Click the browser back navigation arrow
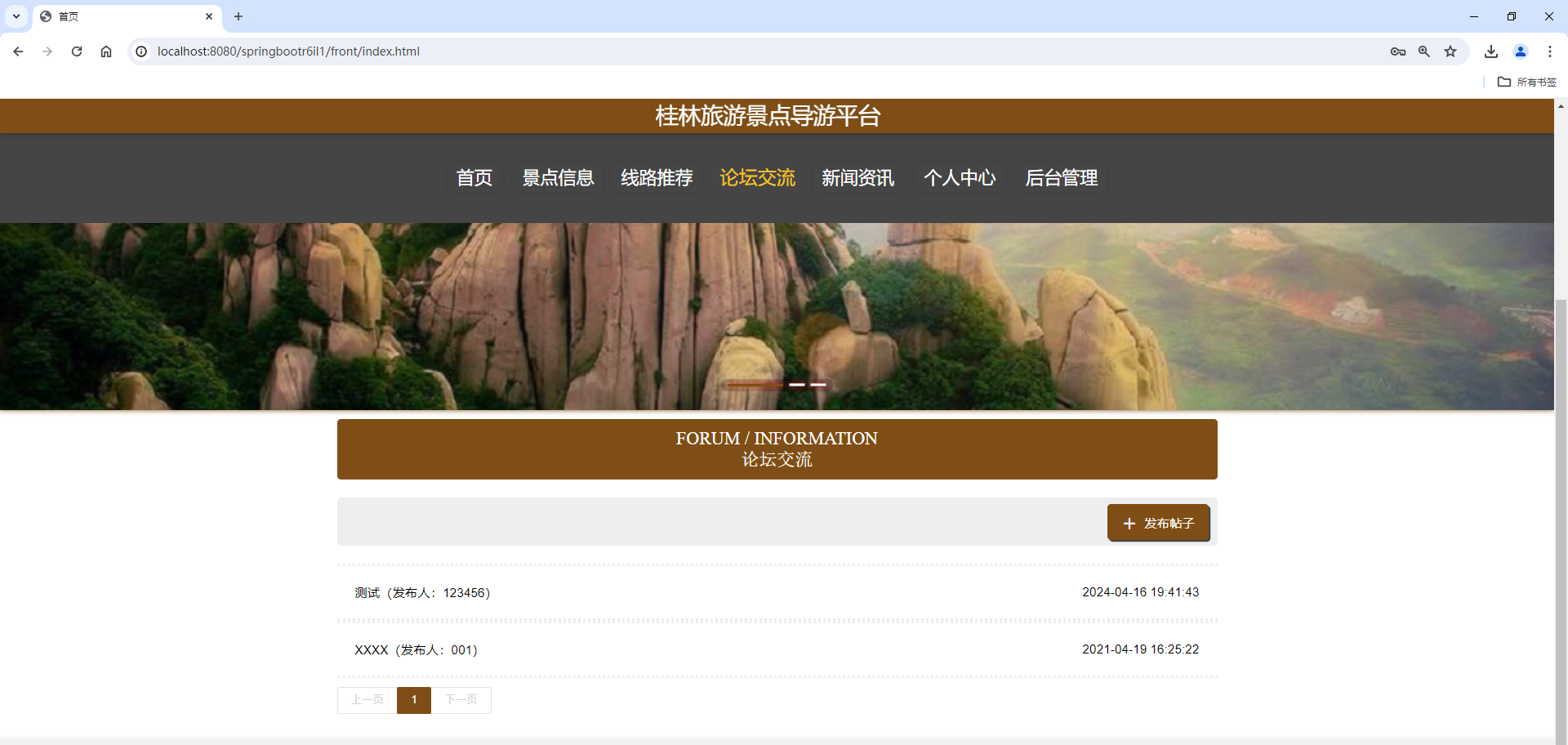The height and width of the screenshot is (745, 1568). pyautogui.click(x=18, y=51)
